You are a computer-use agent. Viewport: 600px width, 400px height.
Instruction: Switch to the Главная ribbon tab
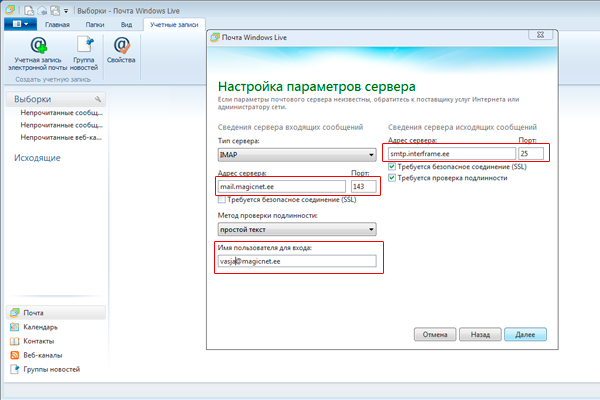pos(57,24)
